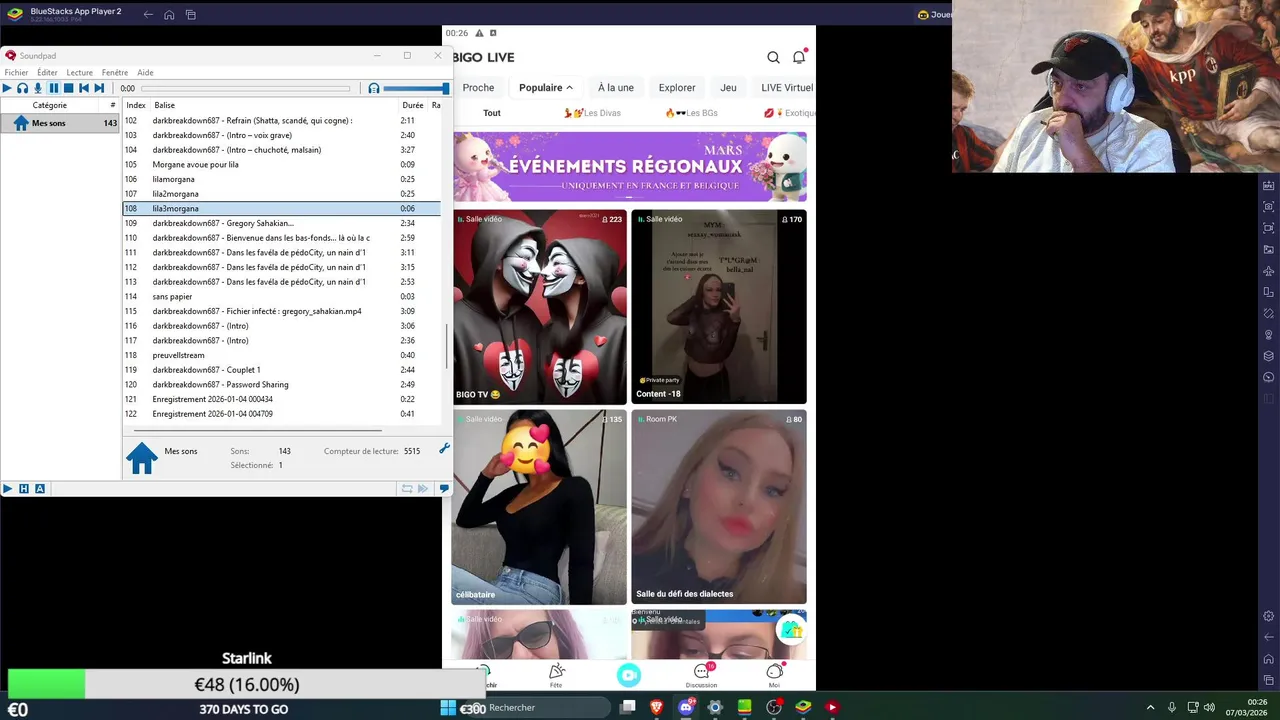Open Discussion in BIGO bottom bar
1280x720 pixels.
(701, 676)
